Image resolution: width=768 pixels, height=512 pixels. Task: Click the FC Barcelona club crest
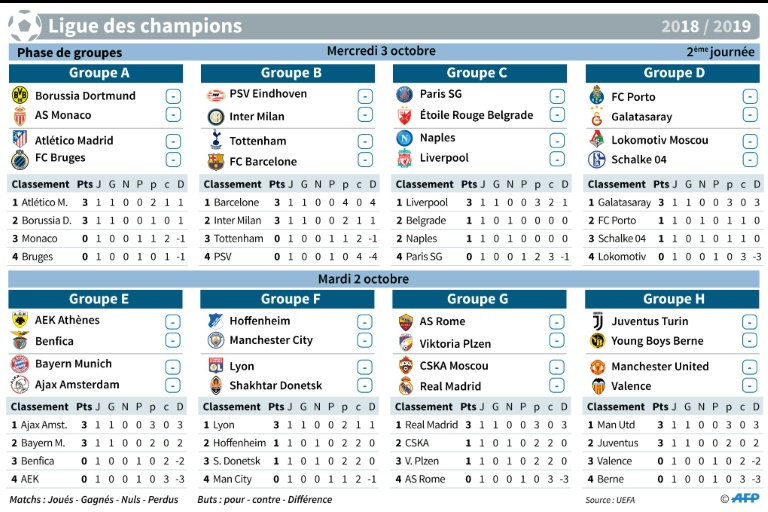coord(215,161)
